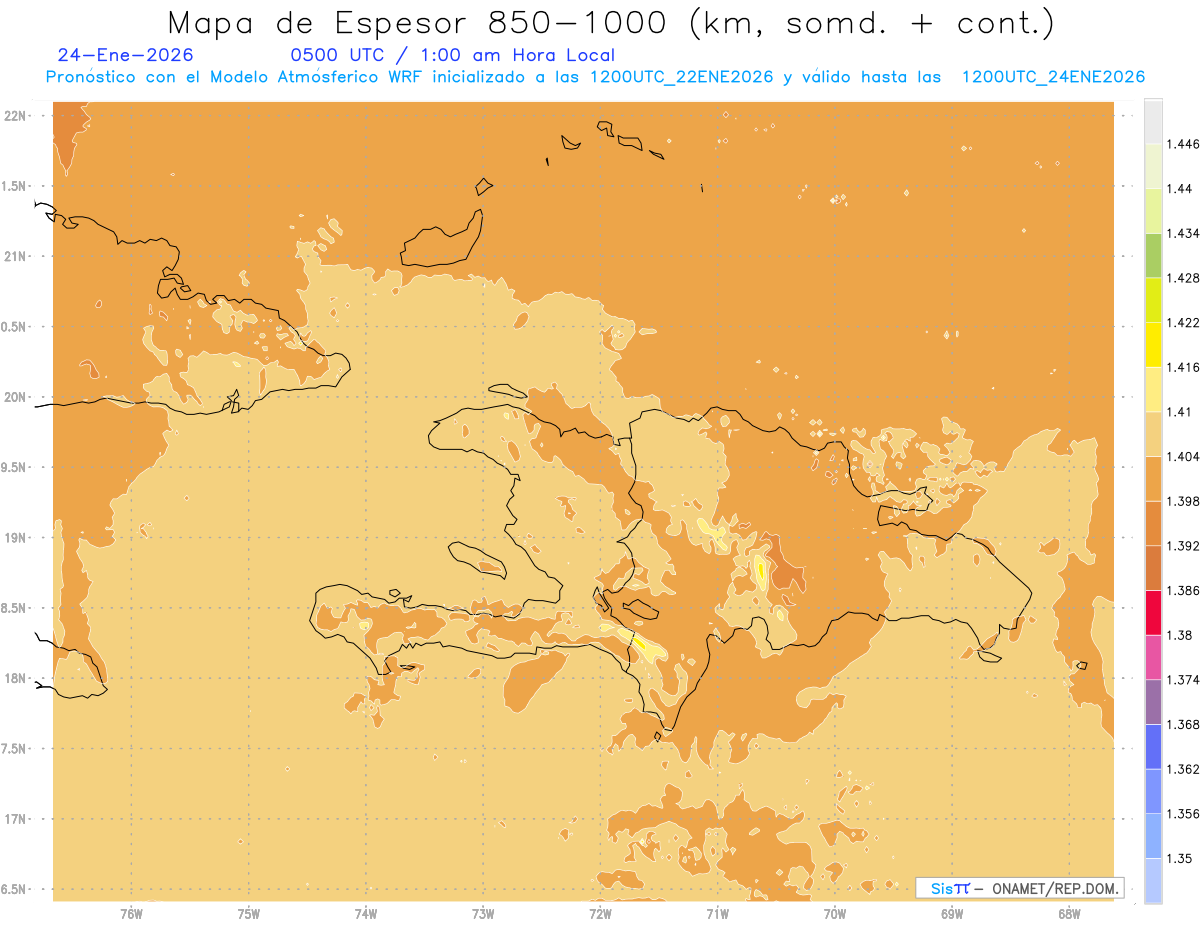The height and width of the screenshot is (927, 1200).
Task: Click the green band in the colorbar
Action: coord(1153,255)
